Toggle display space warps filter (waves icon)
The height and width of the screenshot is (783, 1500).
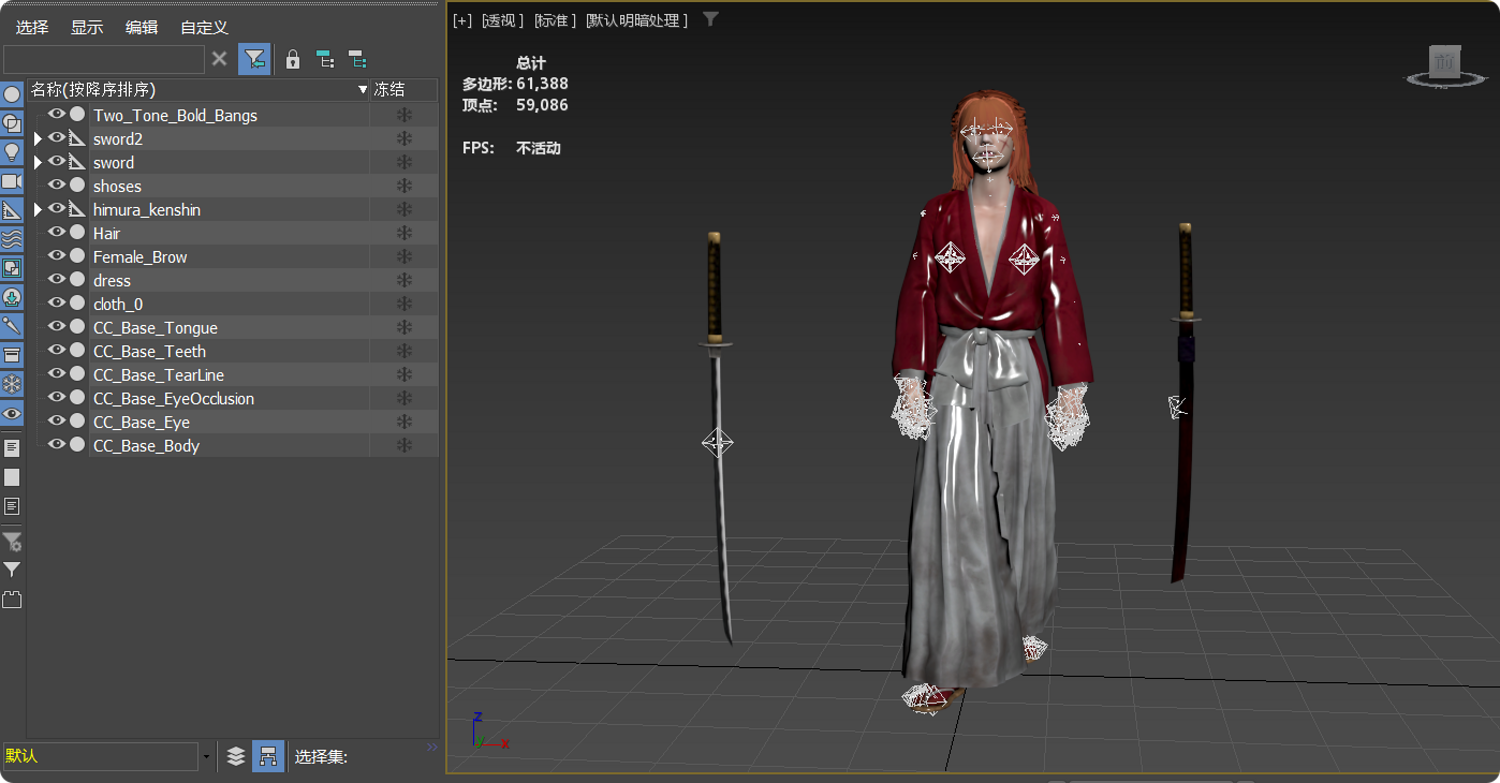coord(12,240)
